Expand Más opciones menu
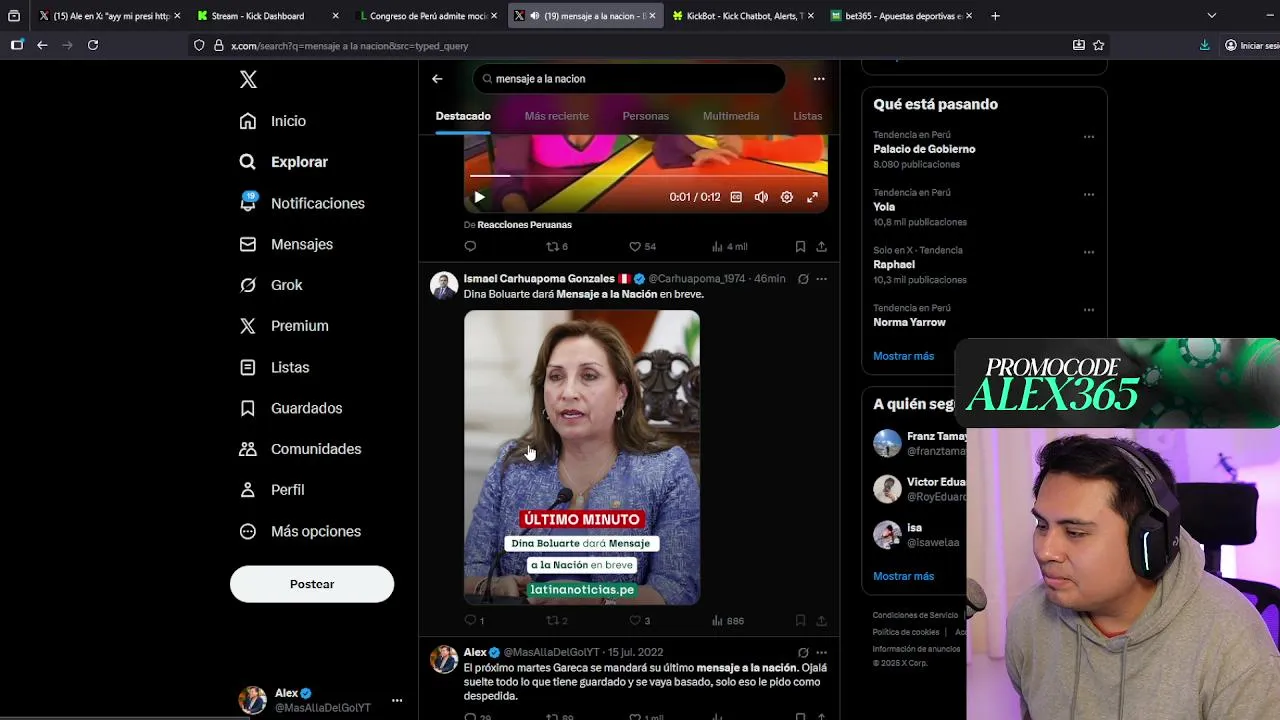The height and width of the screenshot is (720, 1280). pos(300,531)
